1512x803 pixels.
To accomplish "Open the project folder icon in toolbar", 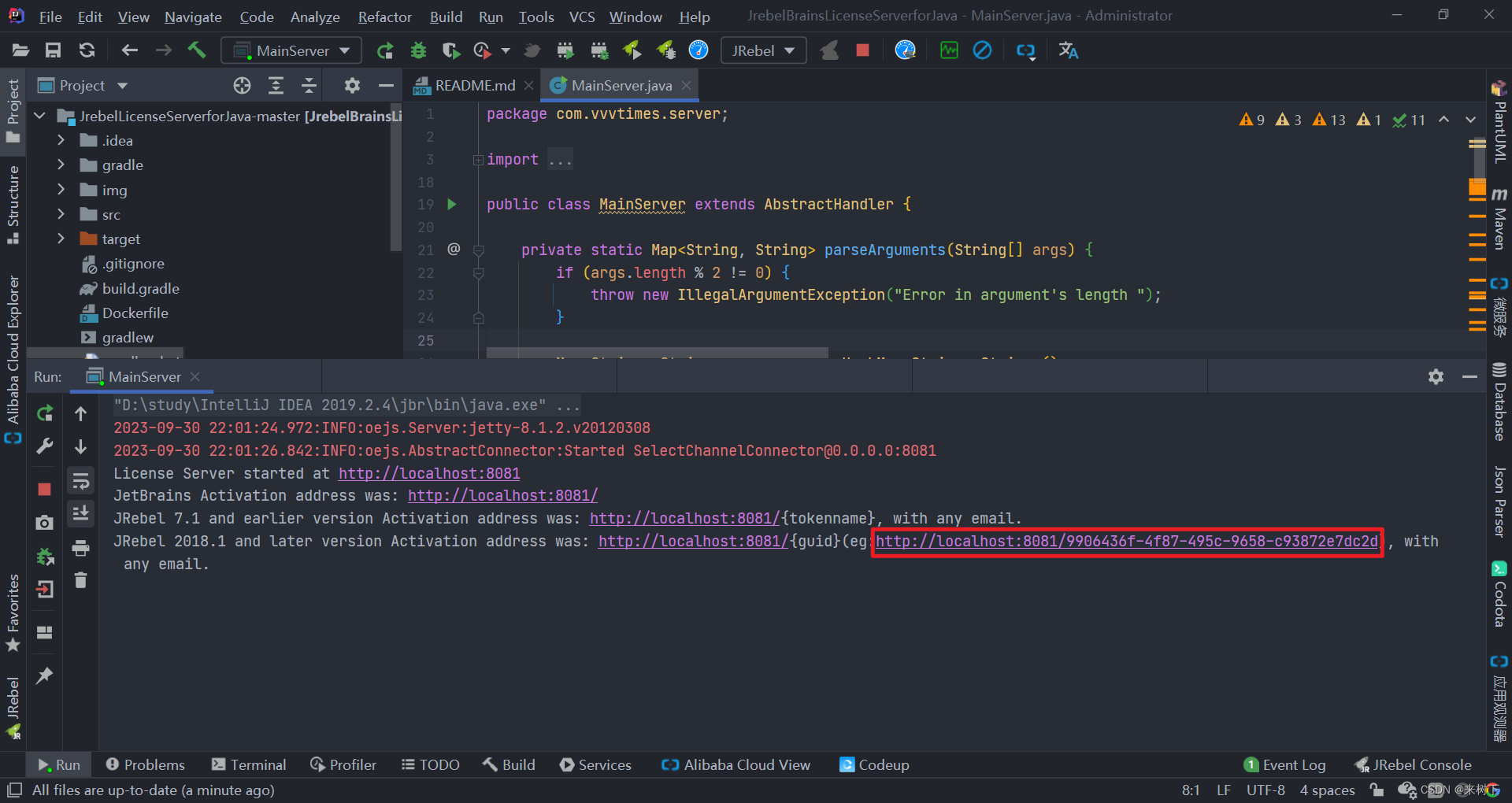I will (x=20, y=50).
